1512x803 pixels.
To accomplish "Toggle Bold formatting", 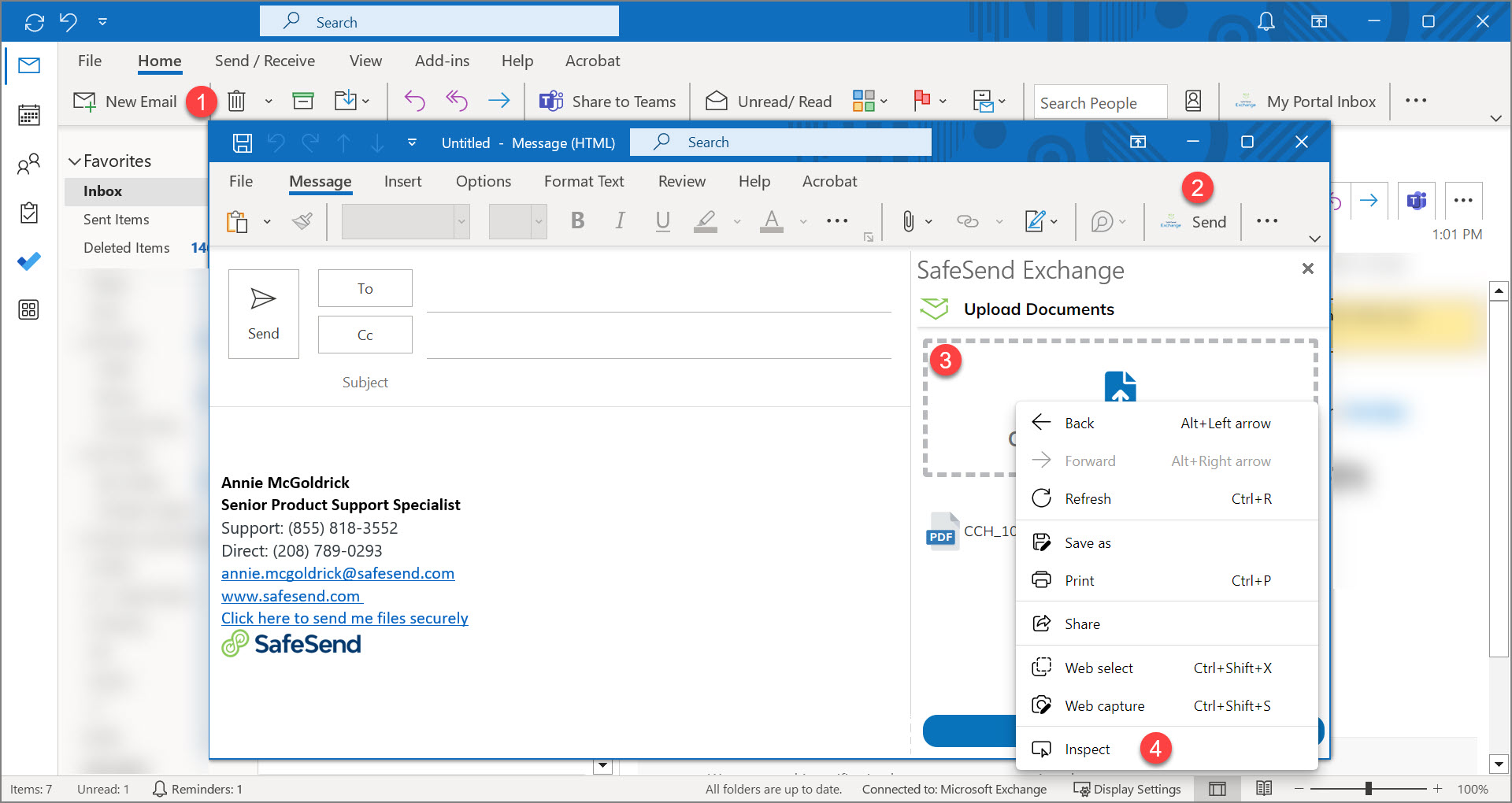I will 577,221.
